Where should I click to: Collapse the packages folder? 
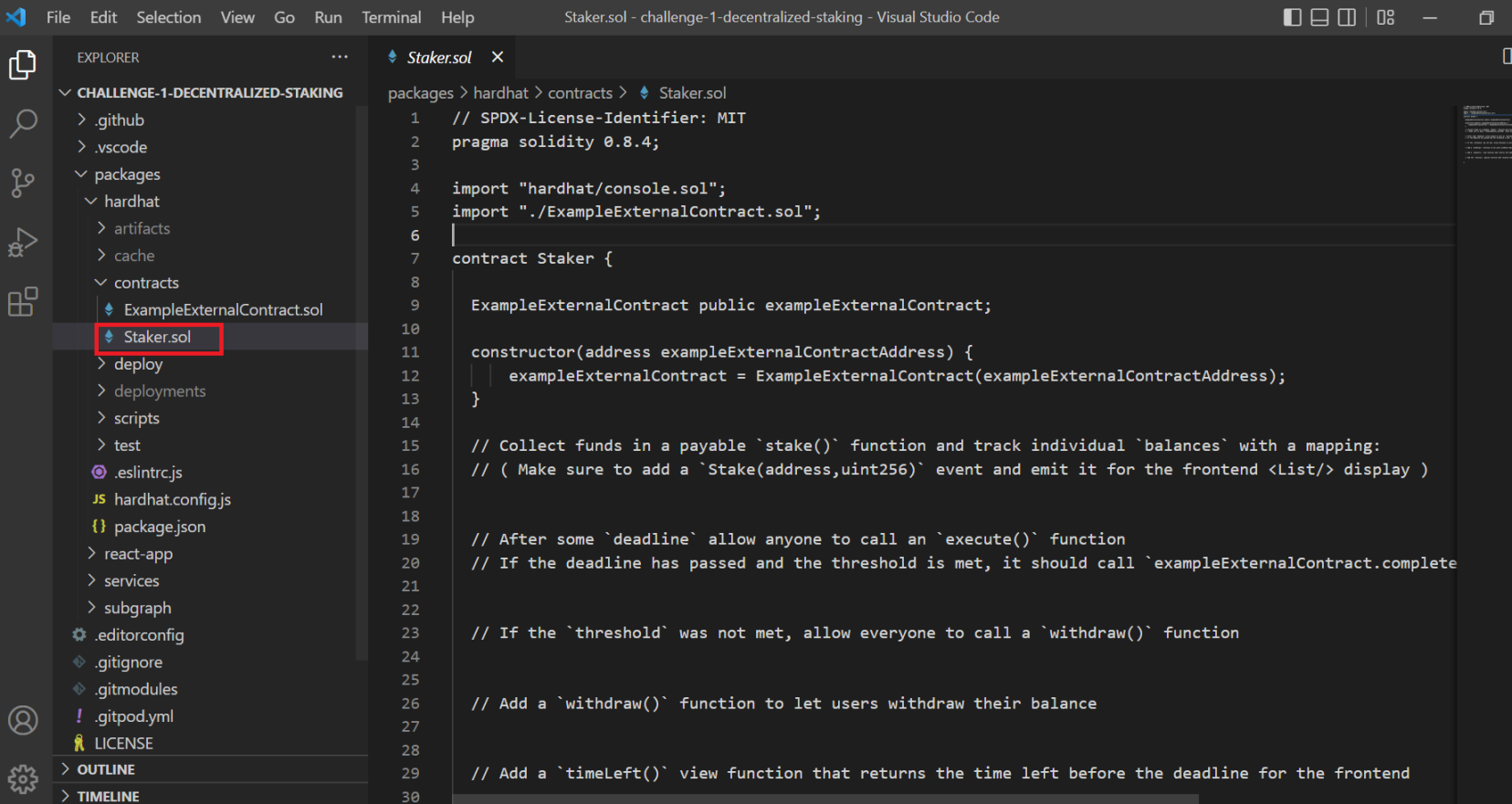pyautogui.click(x=82, y=173)
